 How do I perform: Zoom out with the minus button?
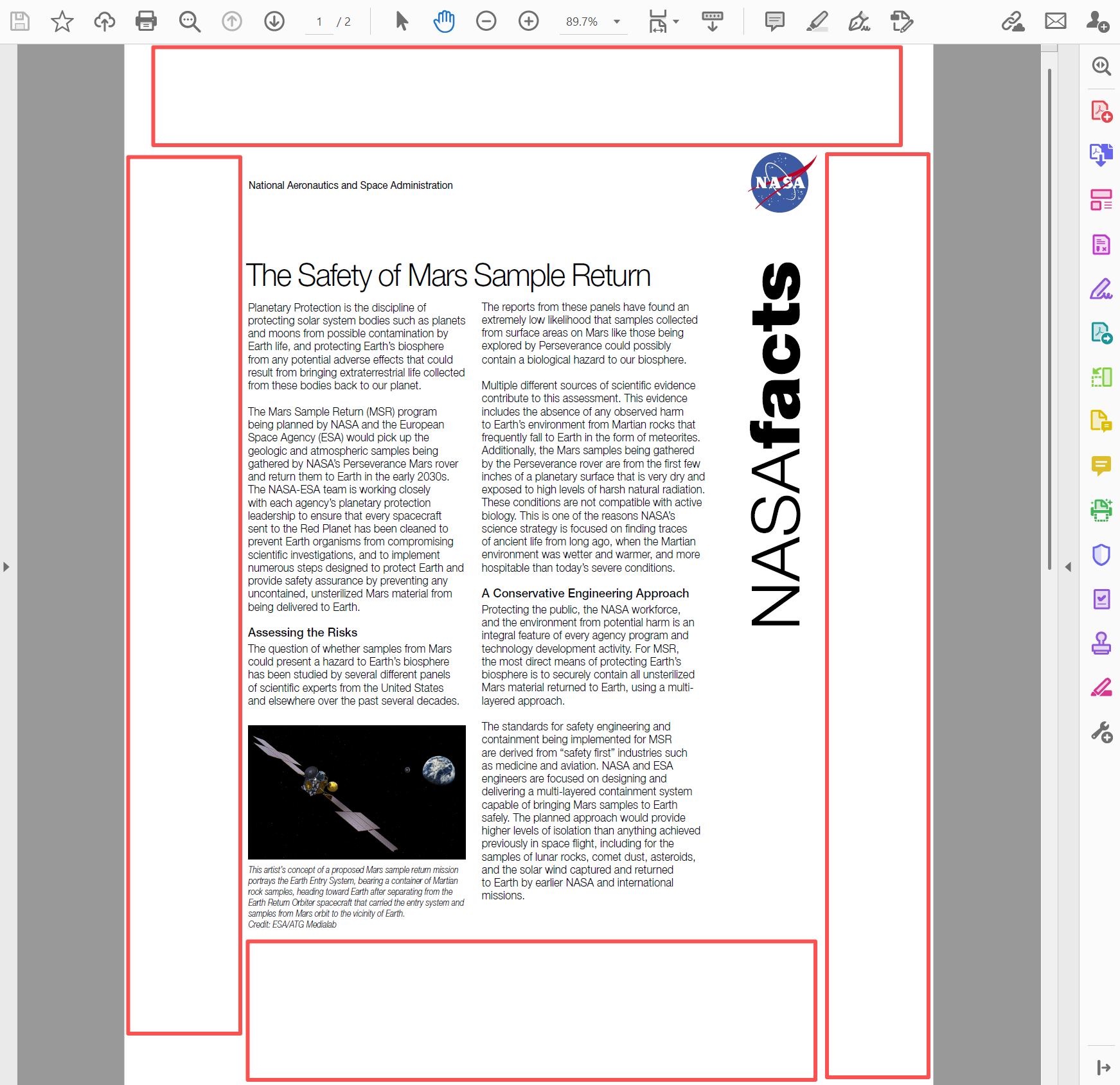pyautogui.click(x=486, y=21)
